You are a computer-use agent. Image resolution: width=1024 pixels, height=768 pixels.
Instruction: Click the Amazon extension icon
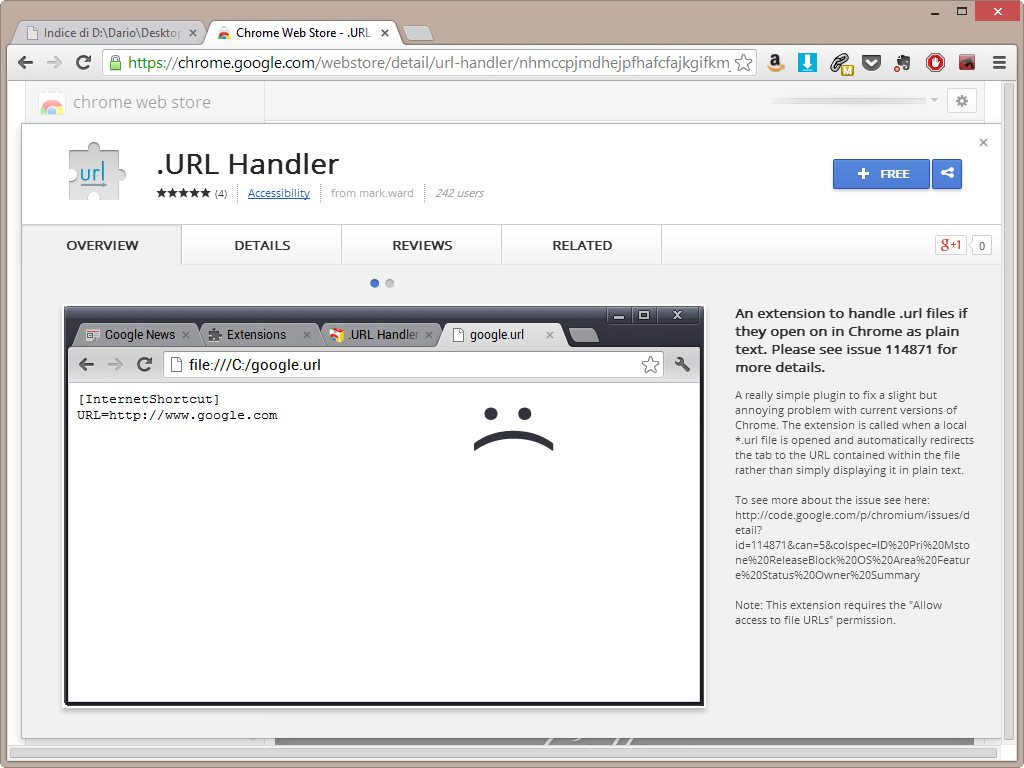coord(775,62)
